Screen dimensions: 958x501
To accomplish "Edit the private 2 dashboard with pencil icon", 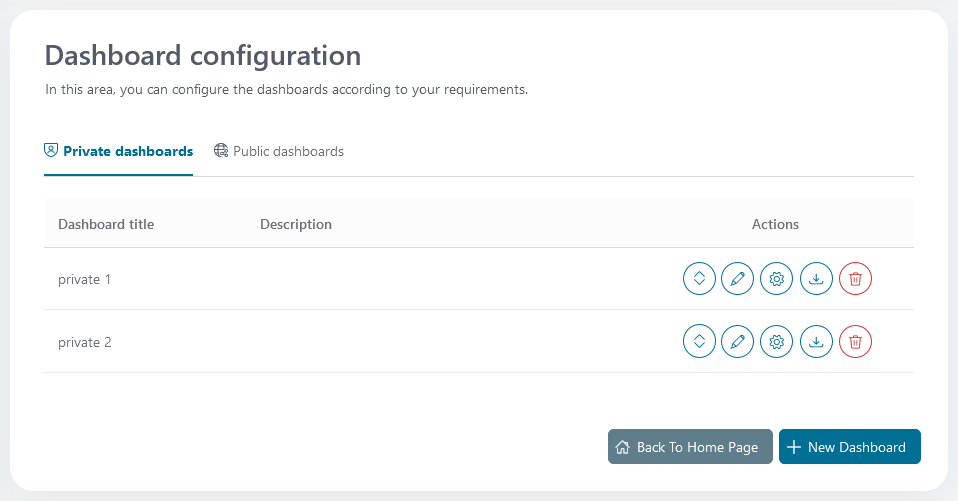I will coord(738,342).
